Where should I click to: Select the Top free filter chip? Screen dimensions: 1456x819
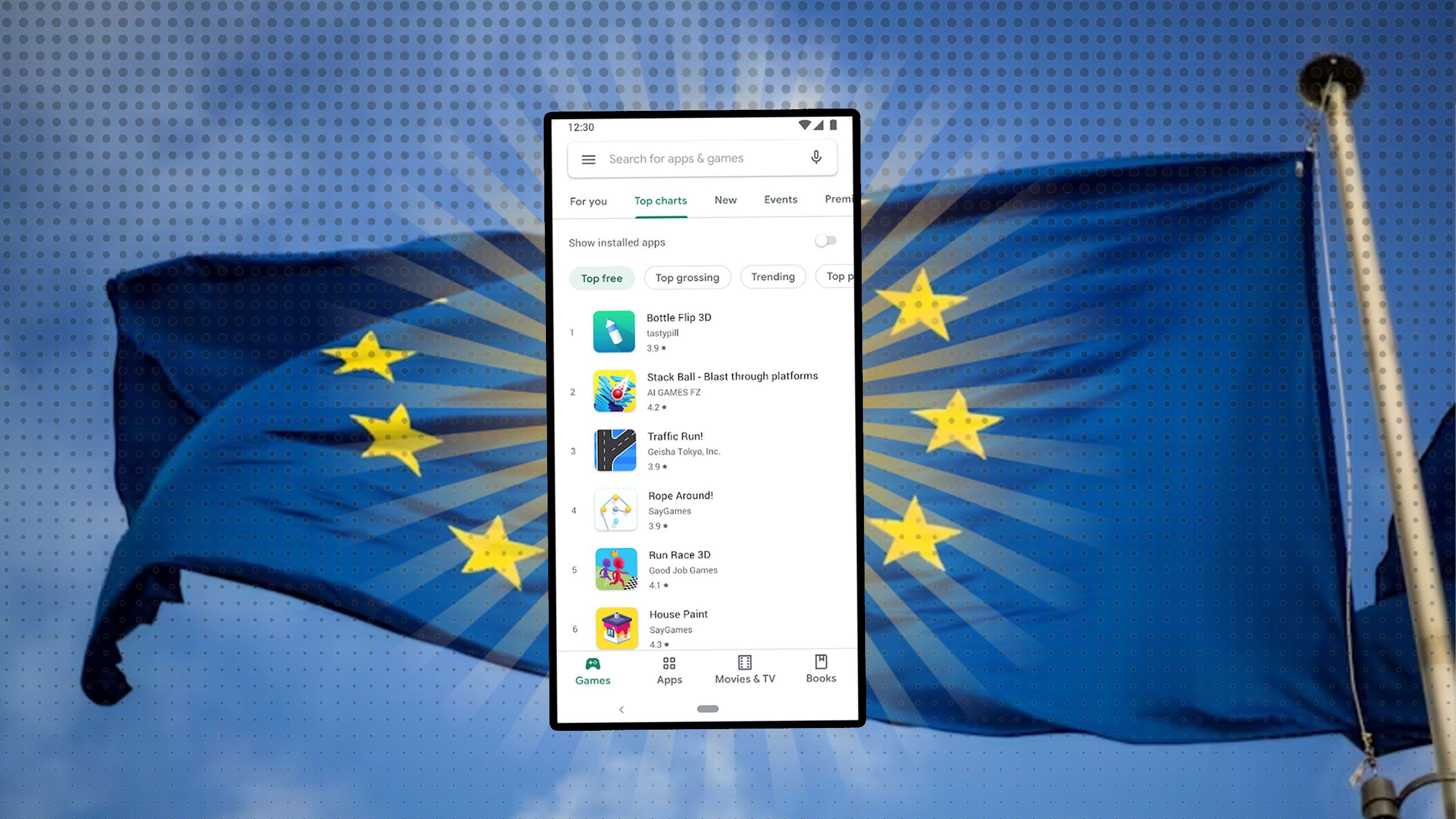(601, 277)
